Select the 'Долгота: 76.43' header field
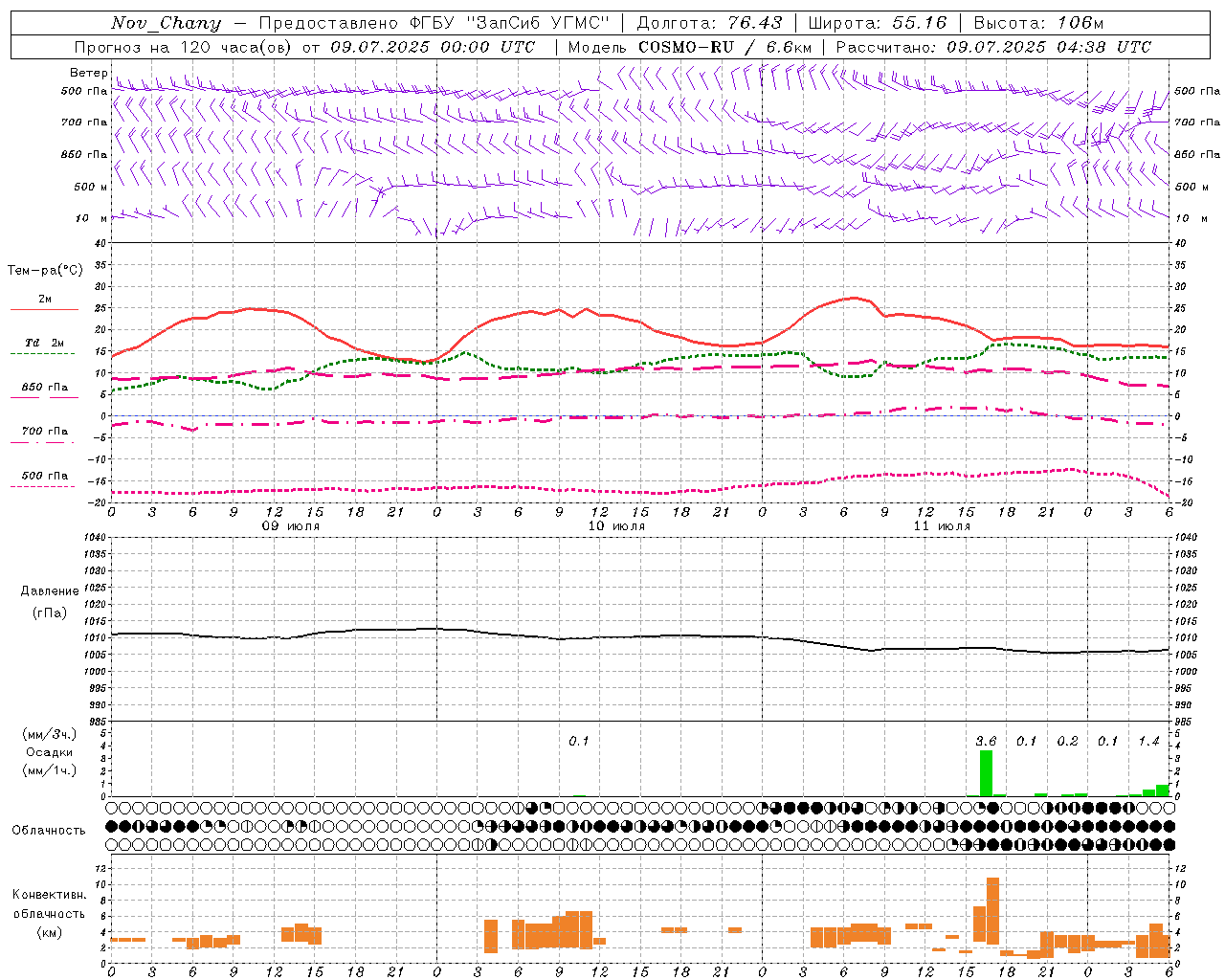Image resolution: width=1225 pixels, height=980 pixels. click(709, 23)
